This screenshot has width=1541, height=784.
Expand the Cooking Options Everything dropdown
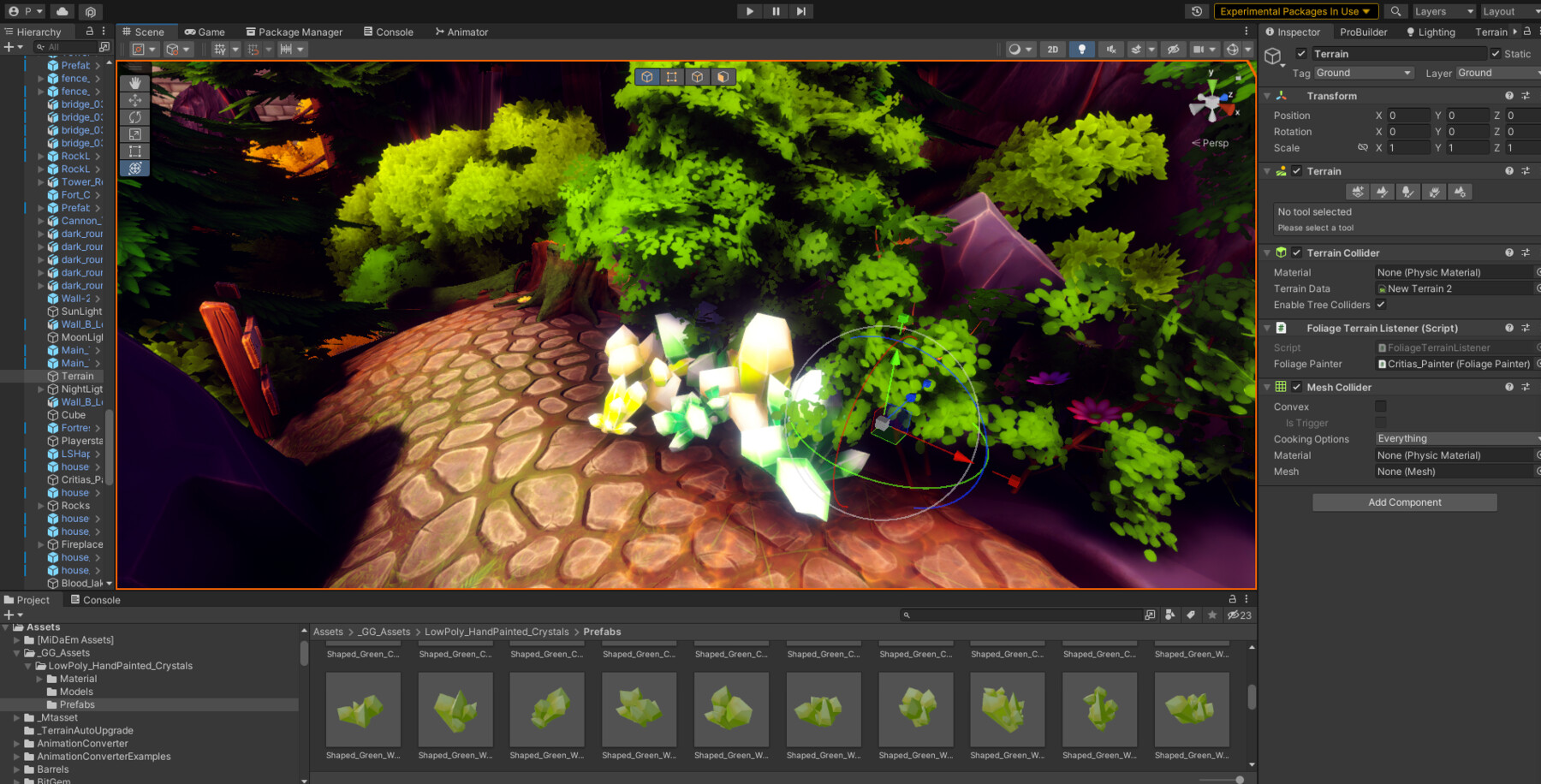1455,438
